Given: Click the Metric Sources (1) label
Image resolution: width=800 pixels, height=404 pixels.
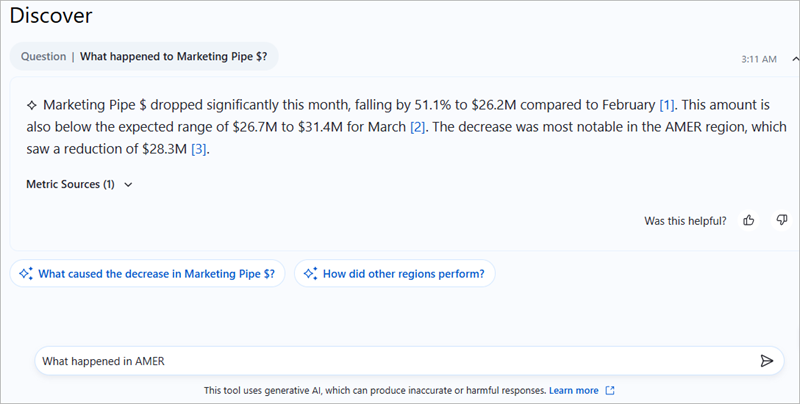Looking at the screenshot, I should [x=70, y=185].
